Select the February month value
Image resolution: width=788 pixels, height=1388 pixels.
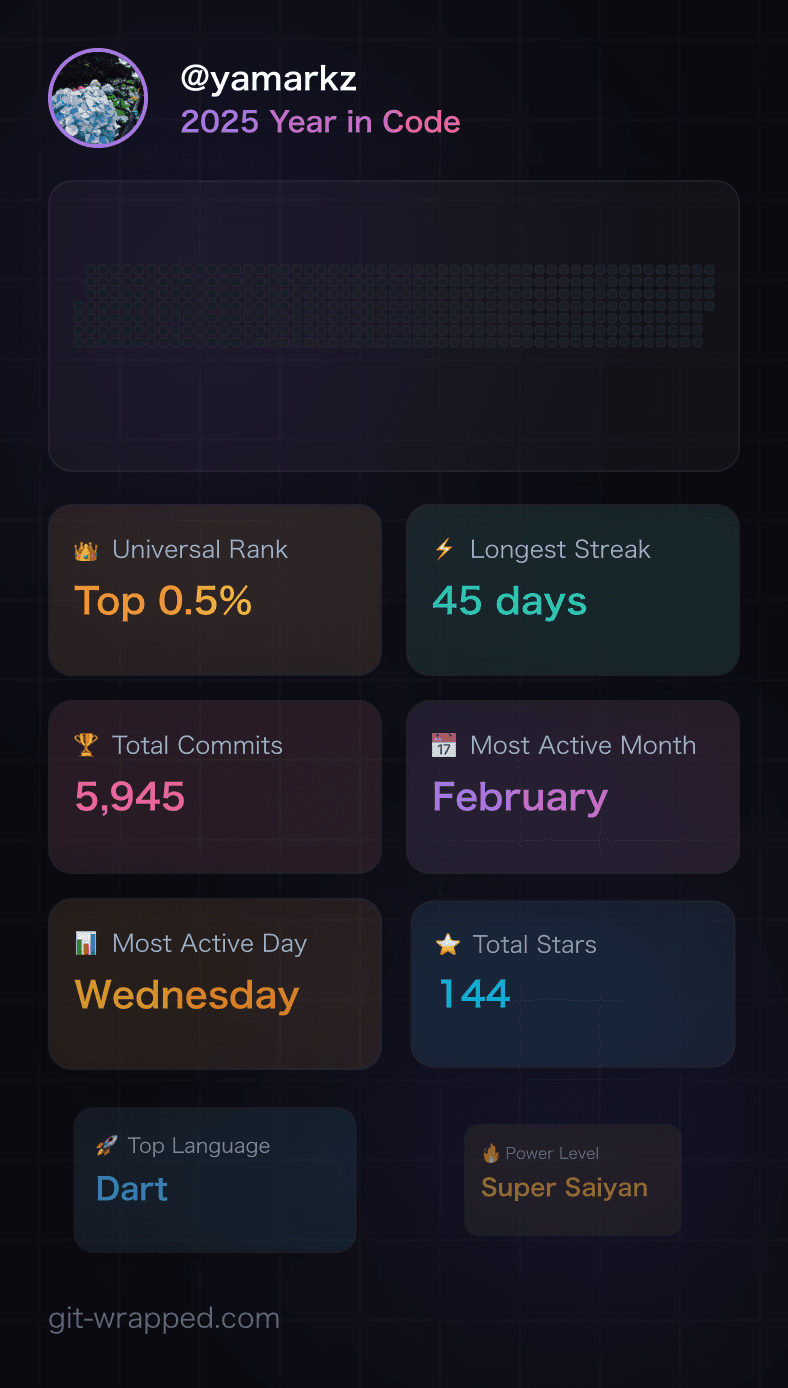pyautogui.click(x=520, y=797)
